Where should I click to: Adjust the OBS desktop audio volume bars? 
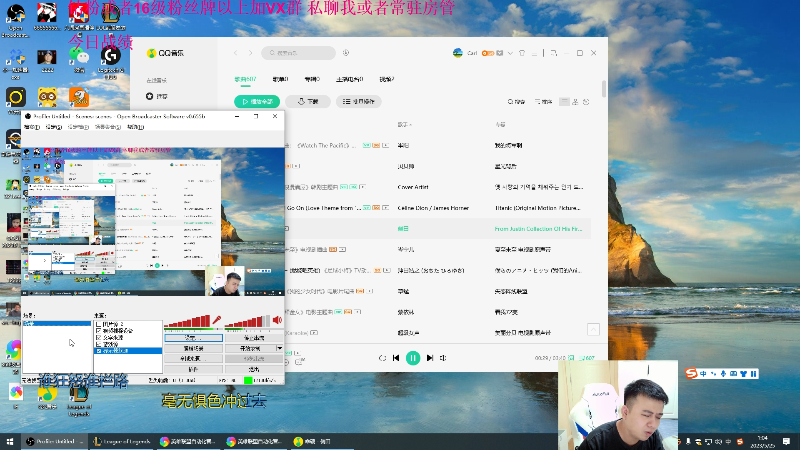pos(247,321)
